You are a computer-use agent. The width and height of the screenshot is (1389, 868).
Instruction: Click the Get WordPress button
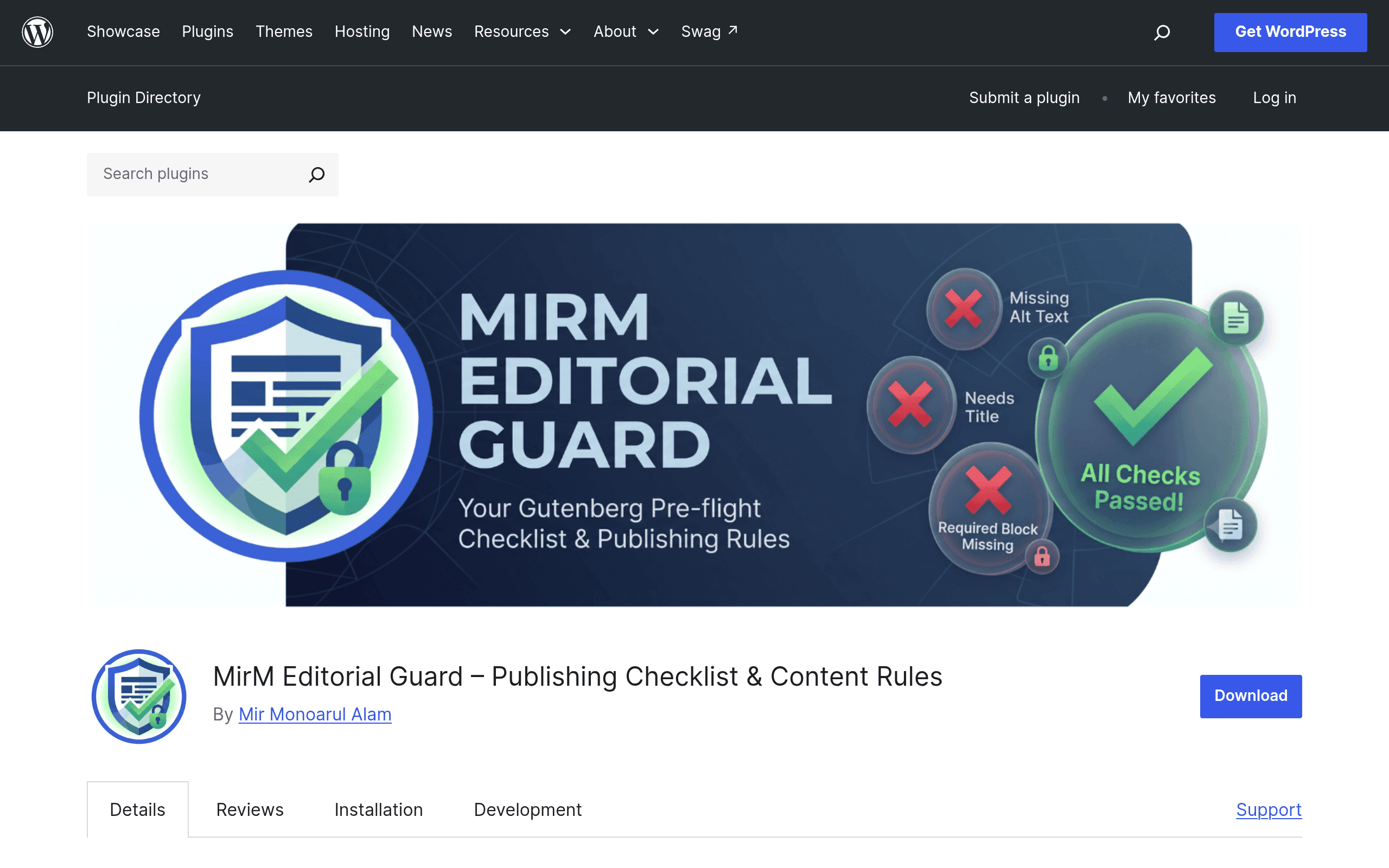(1290, 32)
